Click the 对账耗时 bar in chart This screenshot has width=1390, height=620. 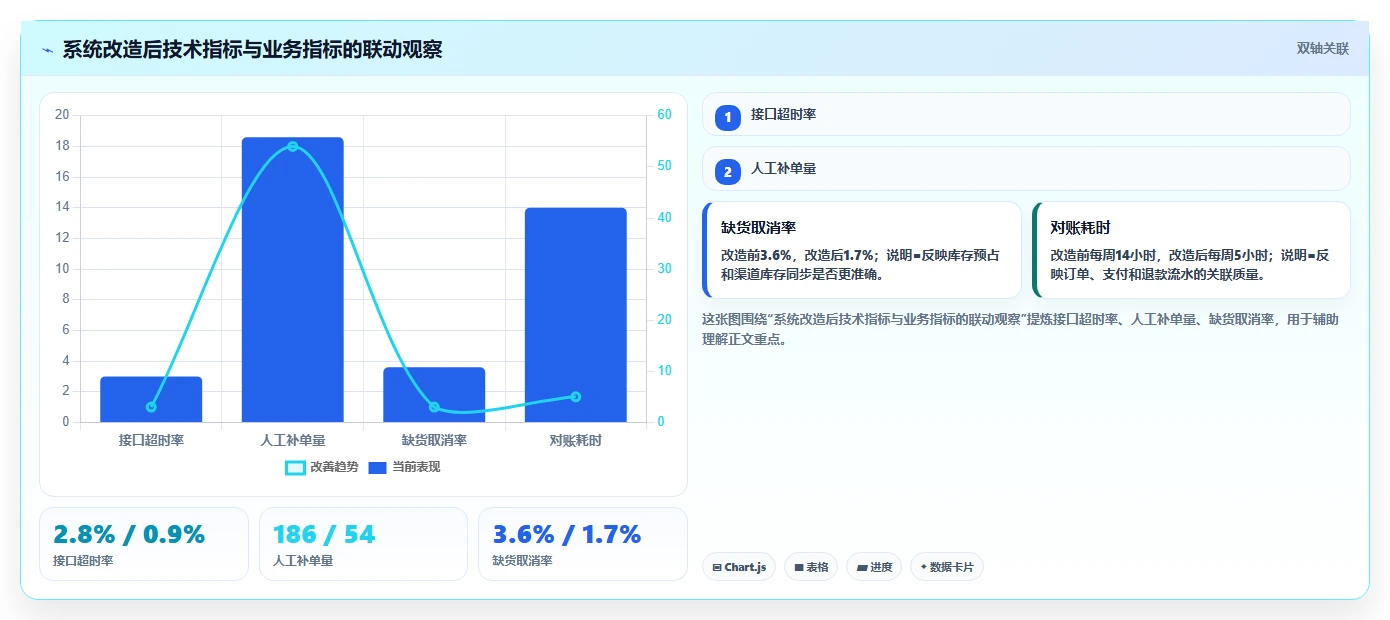point(575,315)
